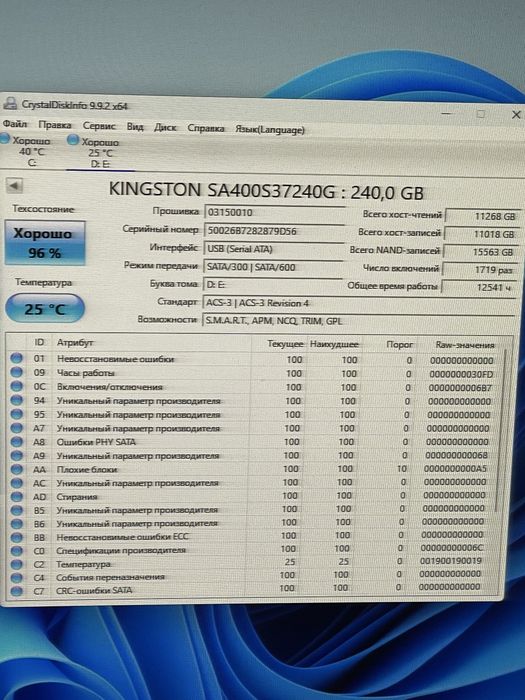Click status dot for C7 CRC-ошибки SATA
The width and height of the screenshot is (525, 700).
click(x=16, y=591)
